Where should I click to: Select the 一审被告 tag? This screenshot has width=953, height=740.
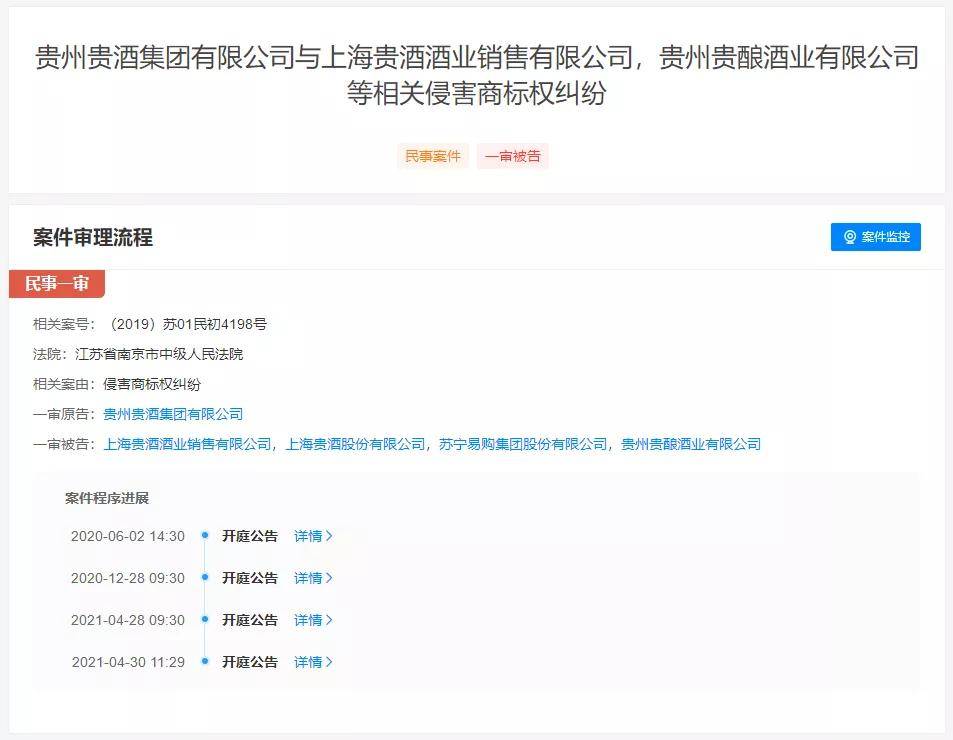pos(512,156)
